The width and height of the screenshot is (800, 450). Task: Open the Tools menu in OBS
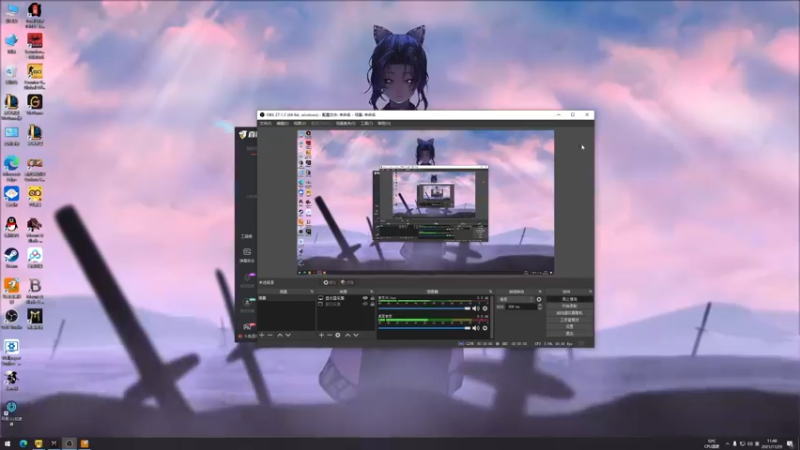366,123
